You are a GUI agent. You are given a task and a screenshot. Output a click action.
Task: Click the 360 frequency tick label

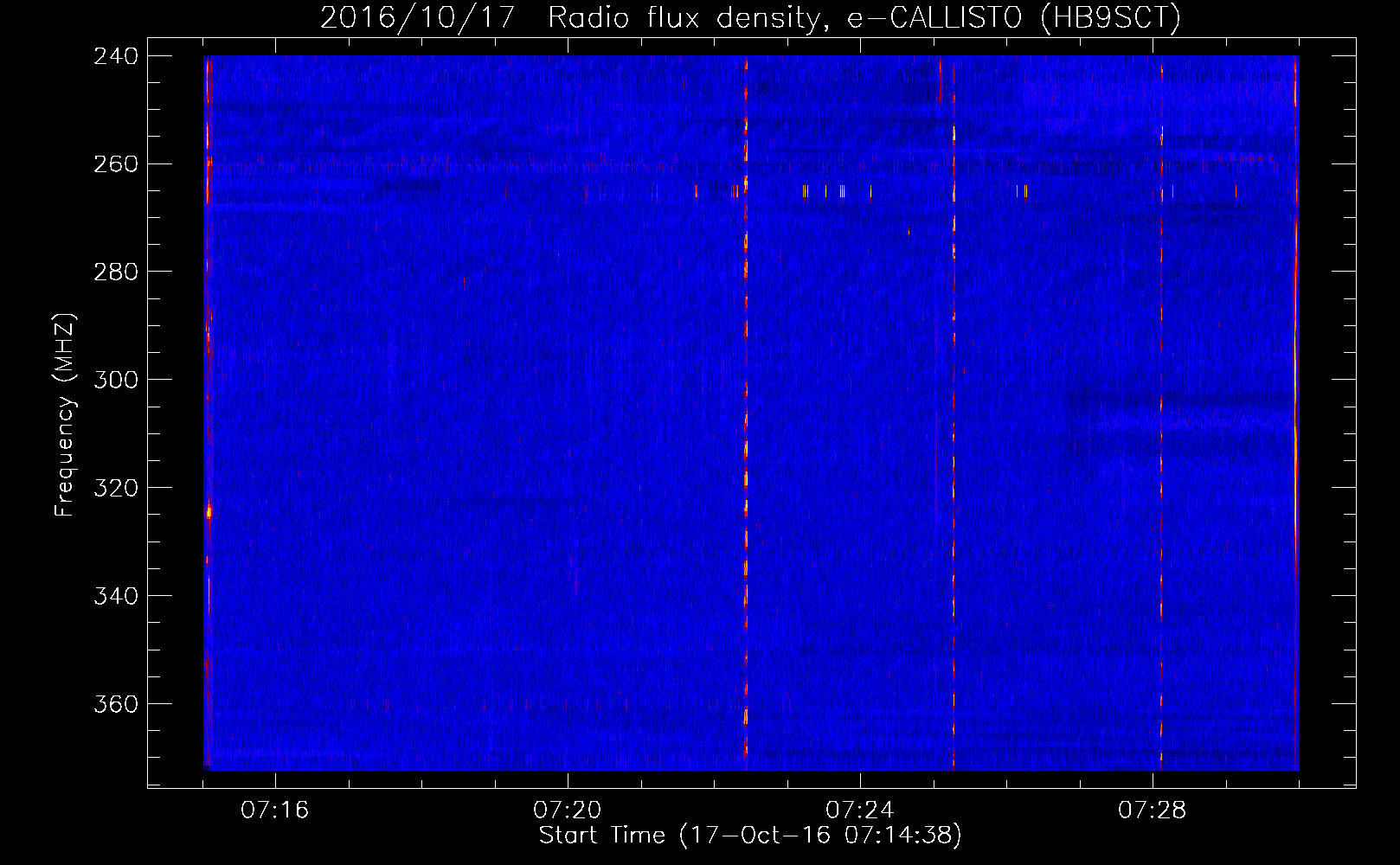[x=116, y=705]
